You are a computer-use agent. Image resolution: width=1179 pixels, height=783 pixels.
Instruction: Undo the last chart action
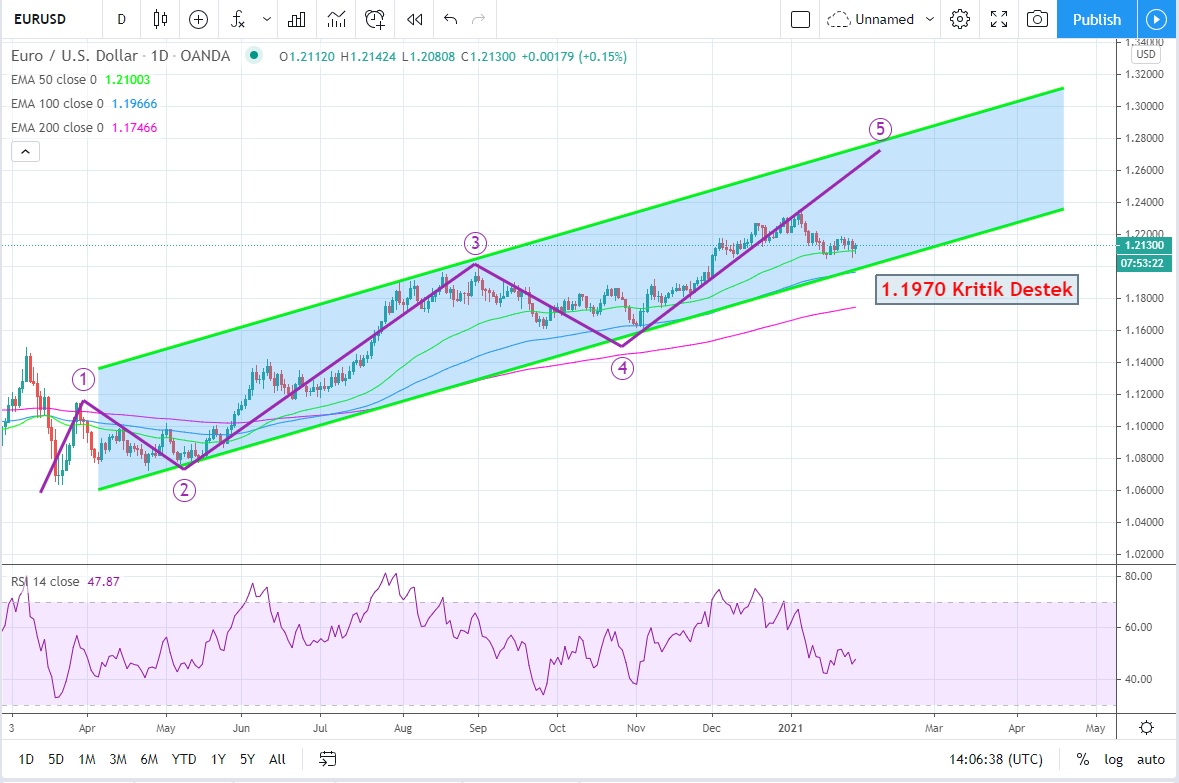click(450, 19)
